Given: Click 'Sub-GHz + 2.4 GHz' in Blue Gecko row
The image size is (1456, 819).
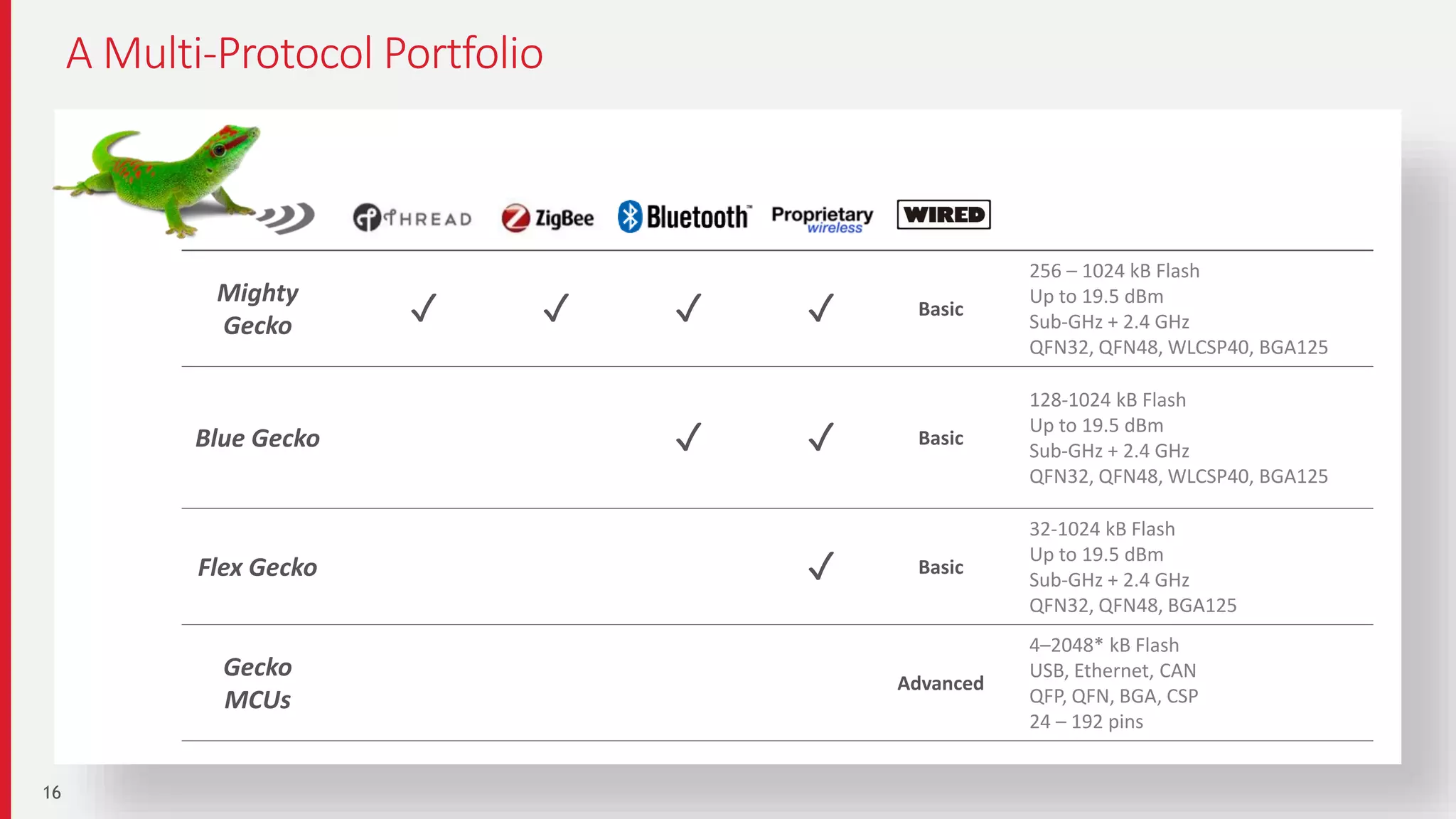Looking at the screenshot, I should point(1109,451).
